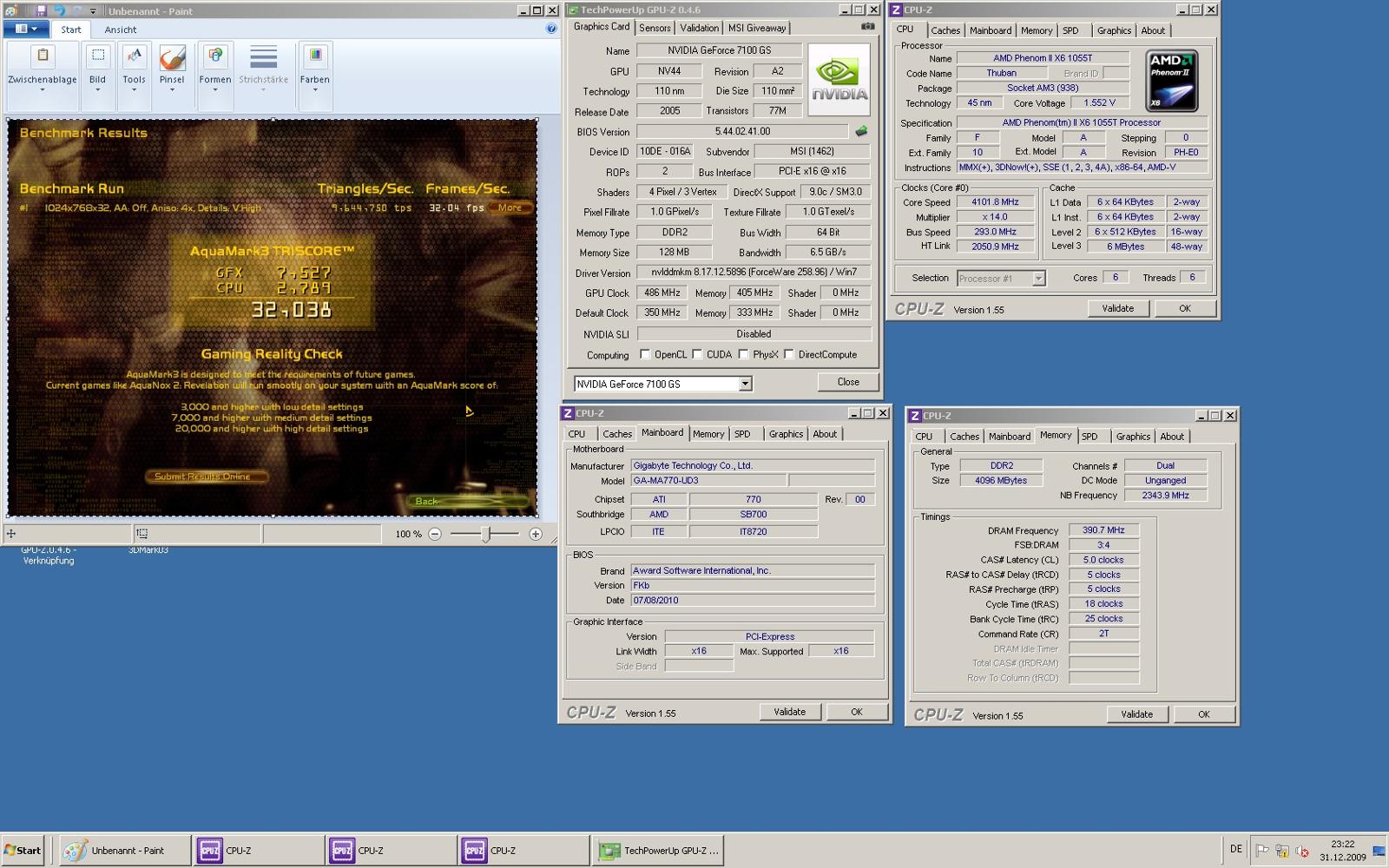Click the Paint zoom slider handle
This screenshot has width=1389, height=868.
click(x=485, y=534)
